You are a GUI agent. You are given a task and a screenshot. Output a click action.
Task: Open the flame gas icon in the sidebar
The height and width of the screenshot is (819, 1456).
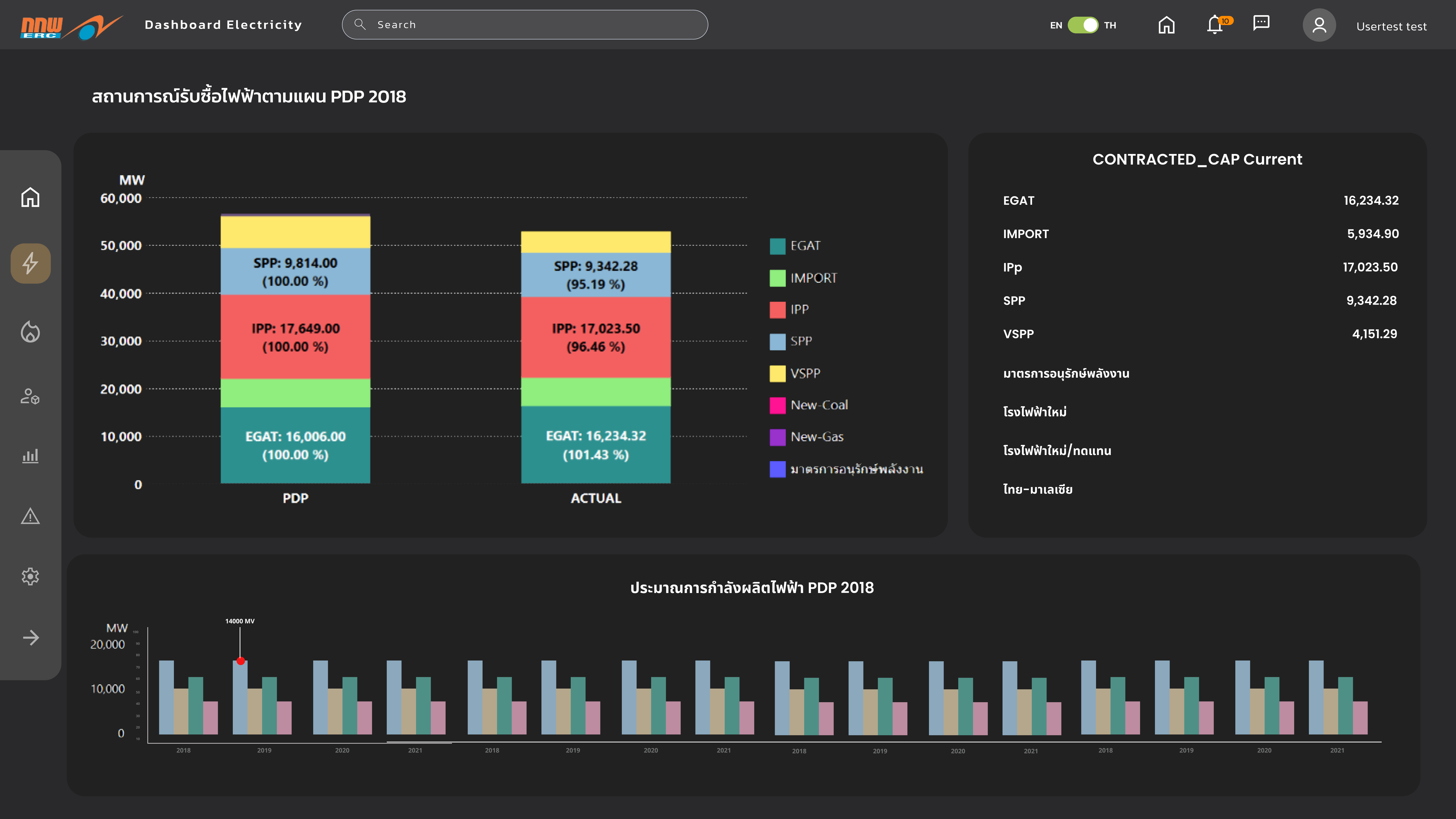(31, 332)
